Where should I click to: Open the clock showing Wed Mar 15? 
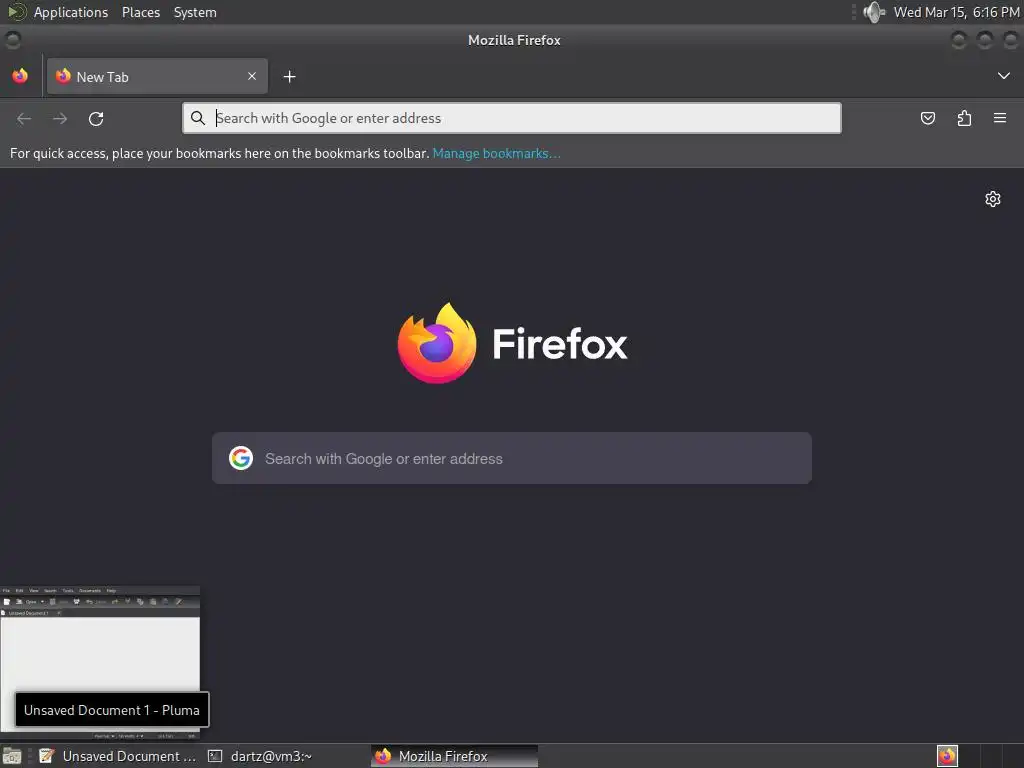click(956, 12)
